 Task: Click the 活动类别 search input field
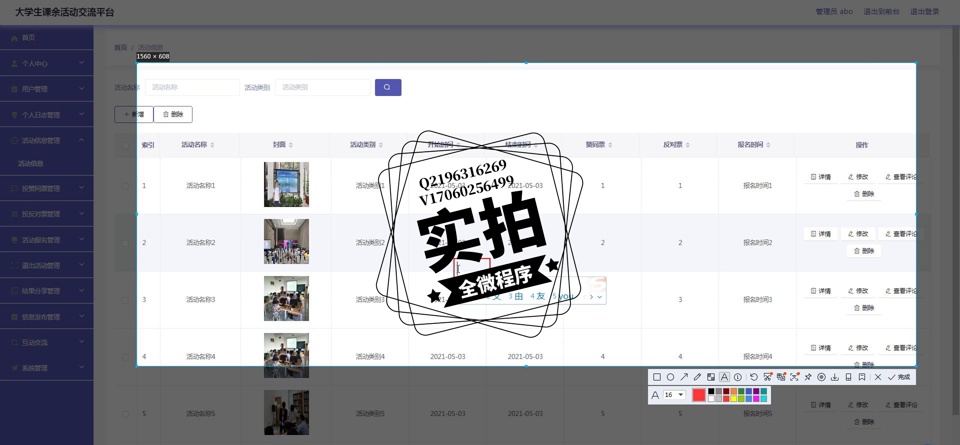tap(323, 88)
